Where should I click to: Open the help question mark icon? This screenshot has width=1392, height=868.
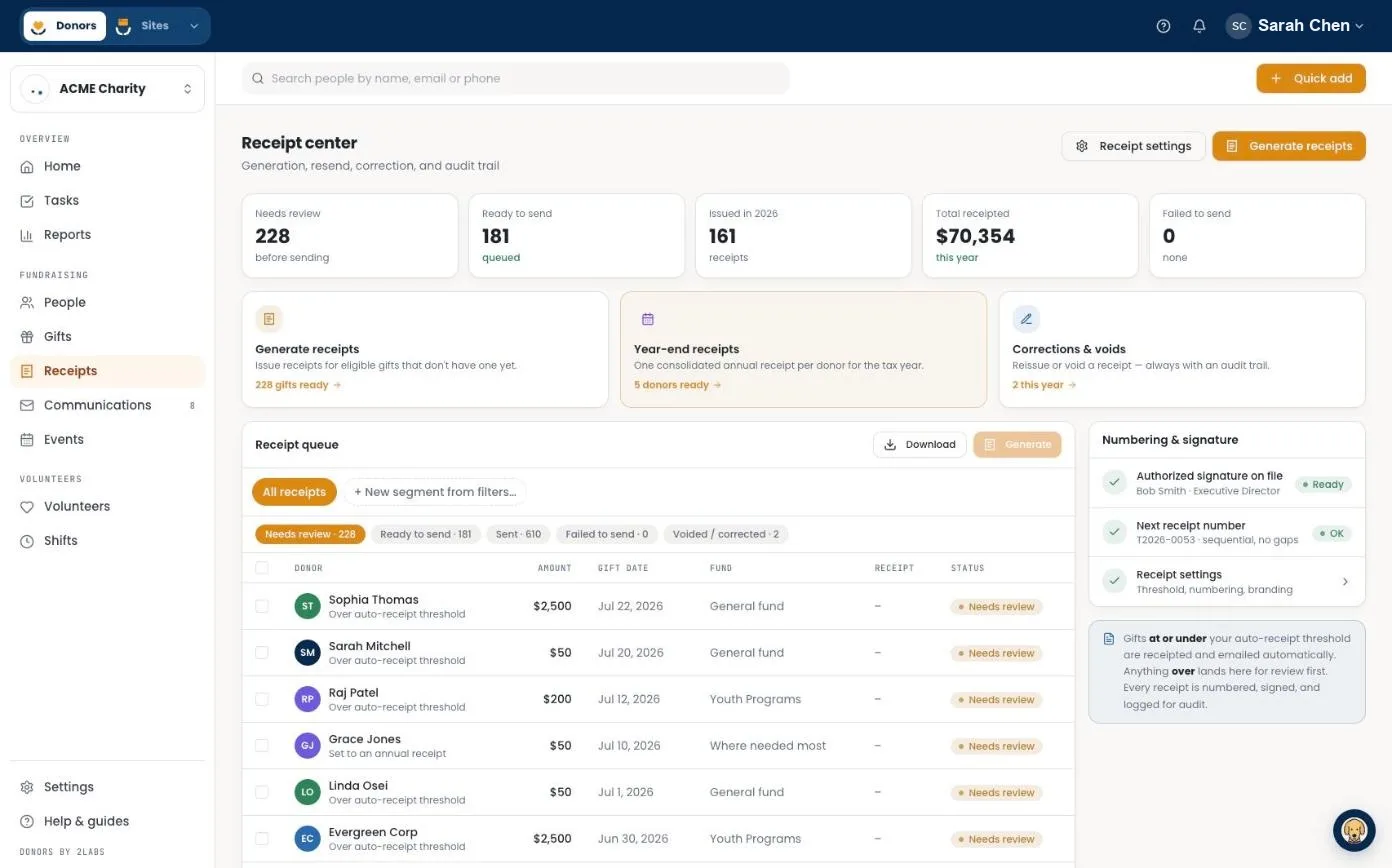[1163, 26]
